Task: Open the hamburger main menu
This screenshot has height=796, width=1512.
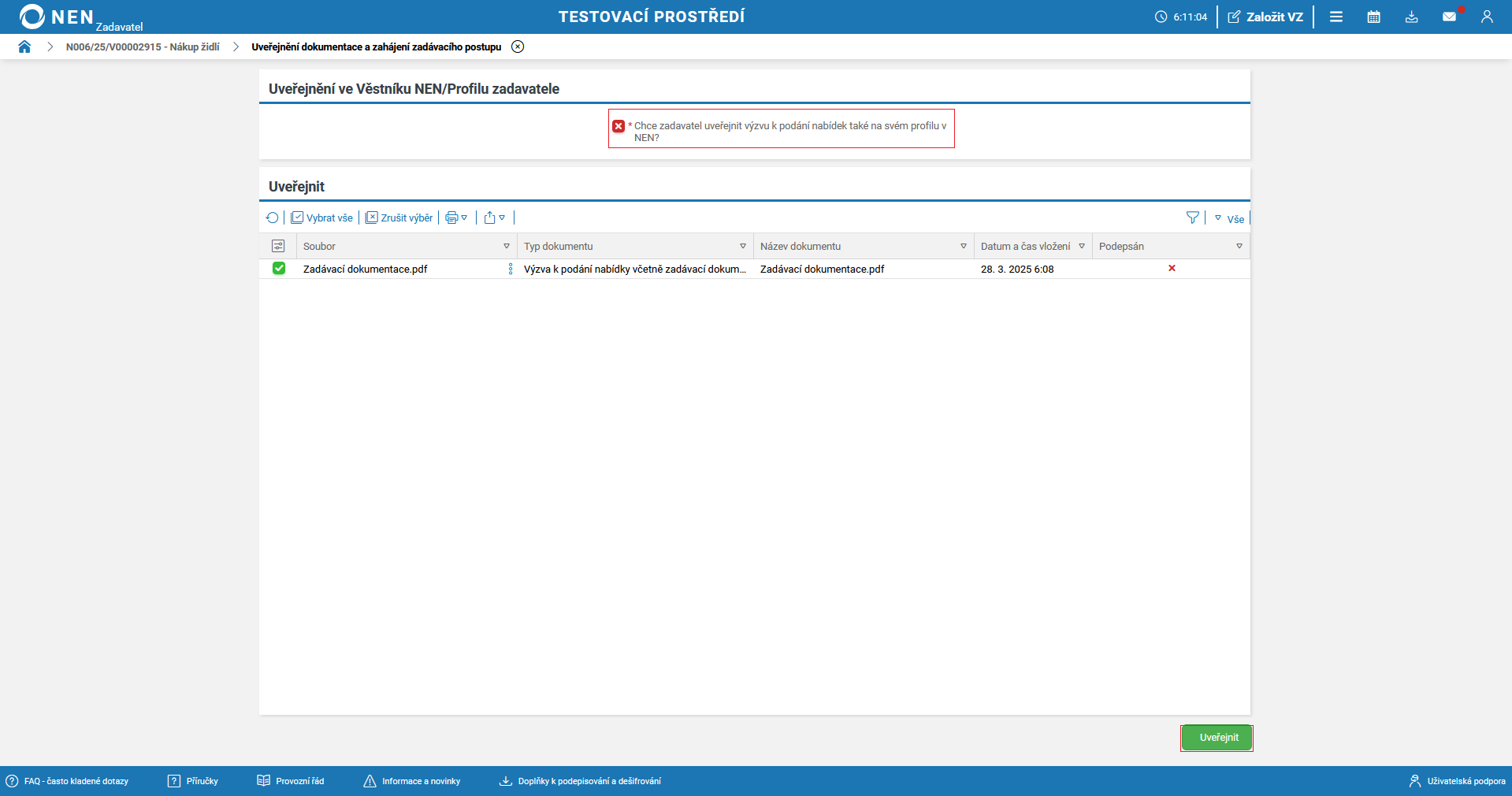Action: pyautogui.click(x=1336, y=17)
